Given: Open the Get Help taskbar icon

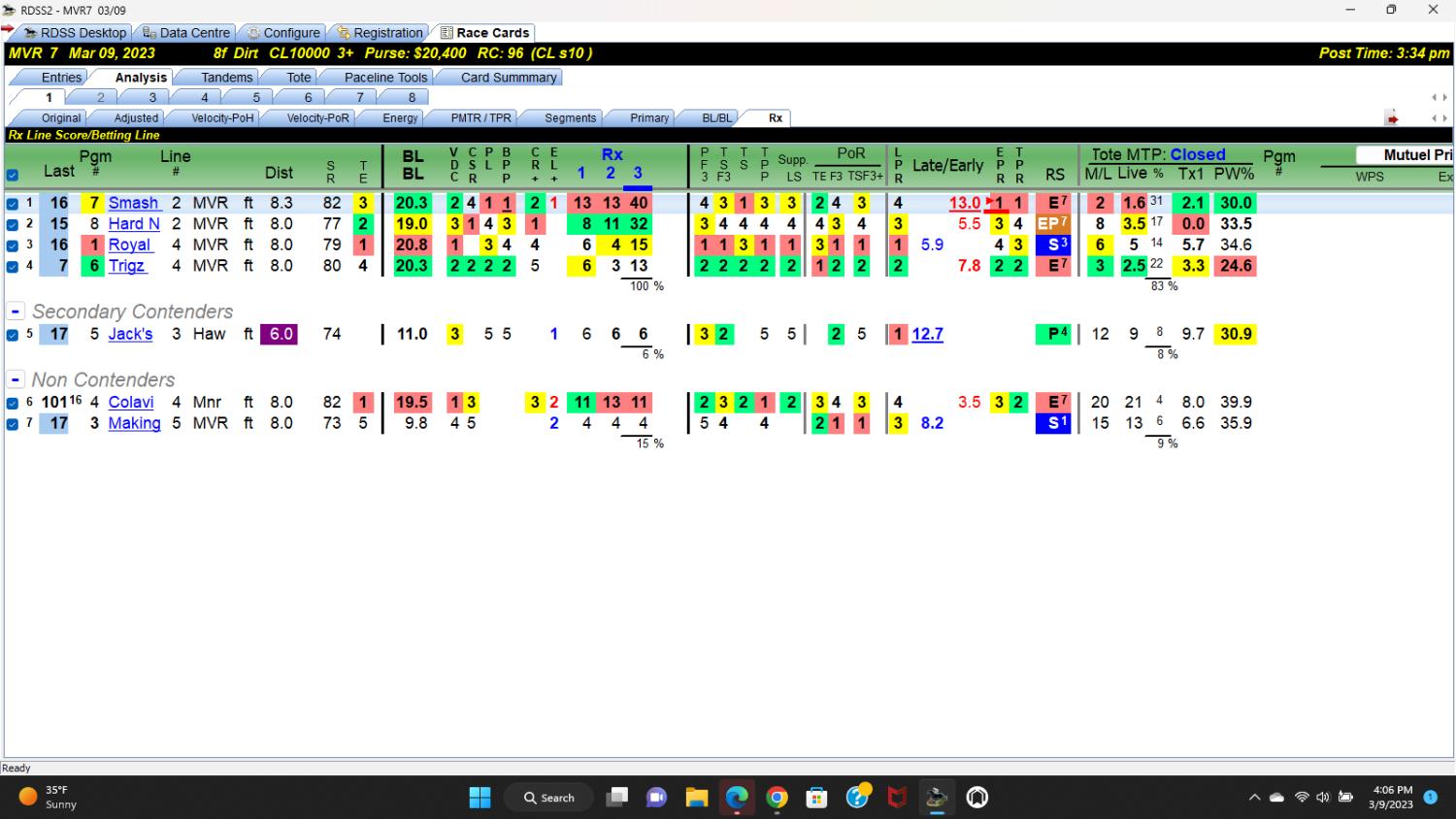Looking at the screenshot, I should (857, 798).
